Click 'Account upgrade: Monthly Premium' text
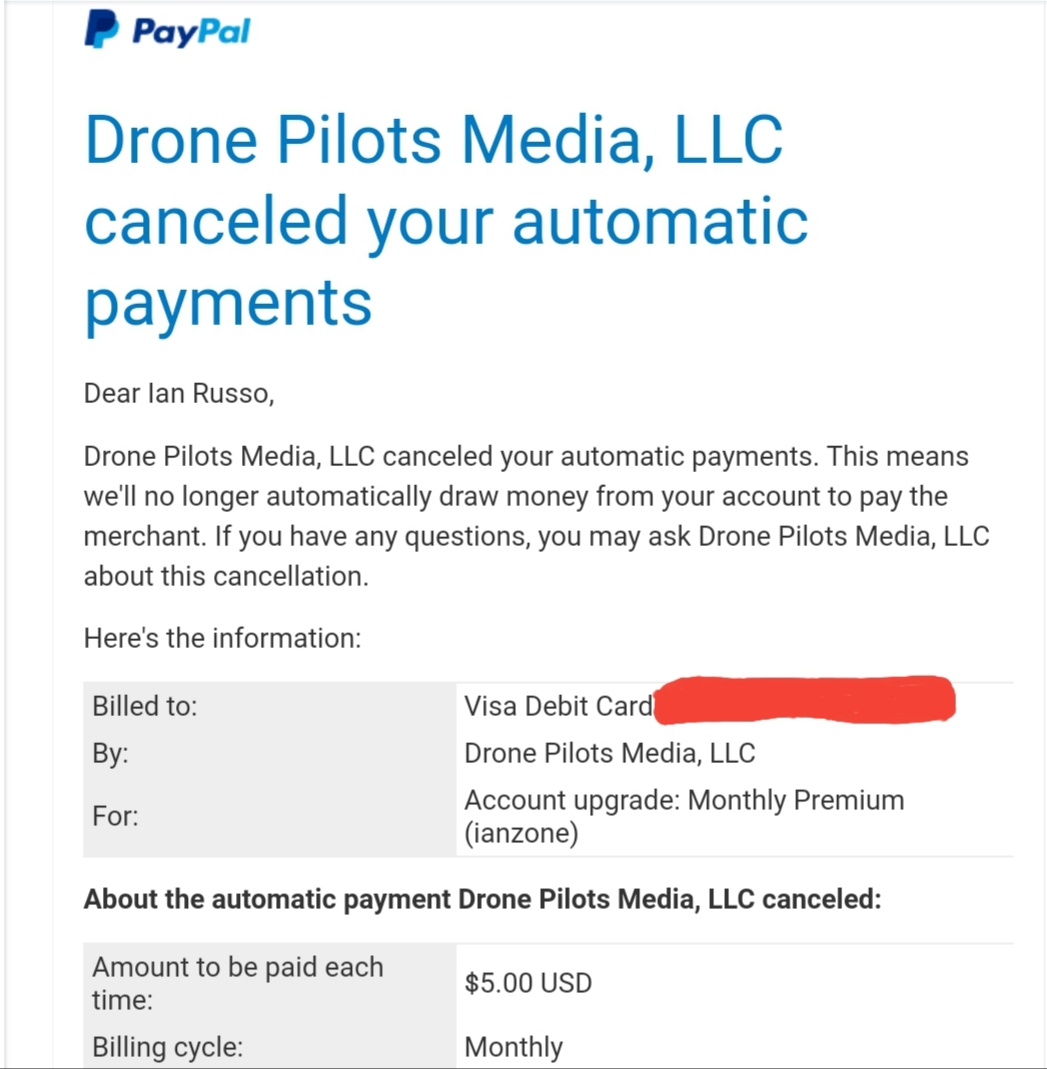Viewport: 1047px width, 1069px height. click(x=684, y=800)
